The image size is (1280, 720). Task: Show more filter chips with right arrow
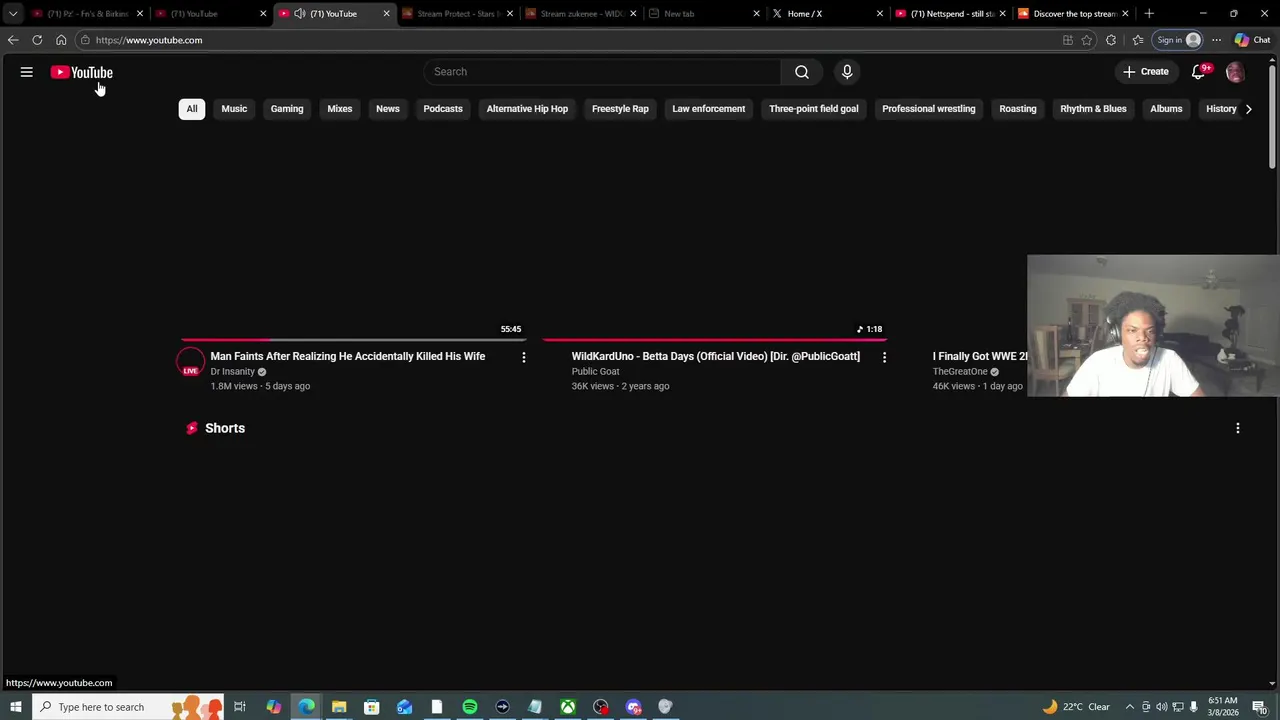[1248, 109]
